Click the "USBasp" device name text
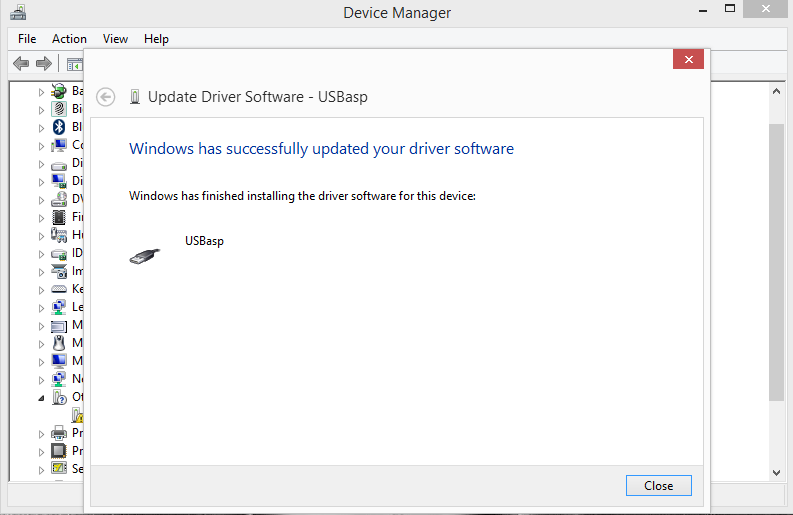 [x=204, y=241]
